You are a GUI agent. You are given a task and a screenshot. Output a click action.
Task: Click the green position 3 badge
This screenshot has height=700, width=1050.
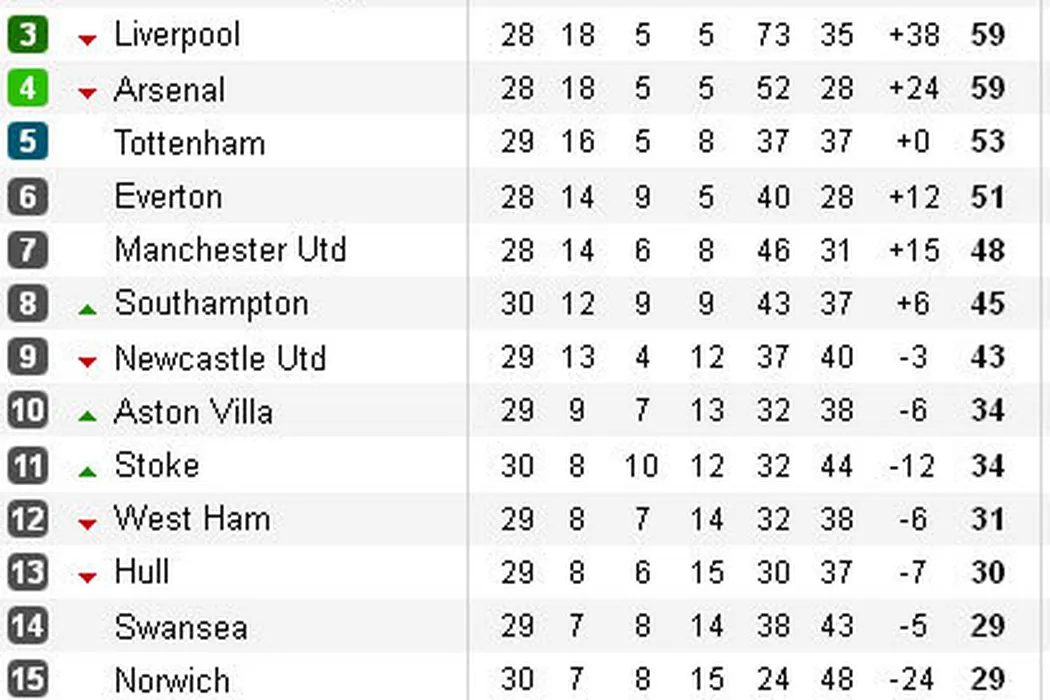[x=27, y=35]
